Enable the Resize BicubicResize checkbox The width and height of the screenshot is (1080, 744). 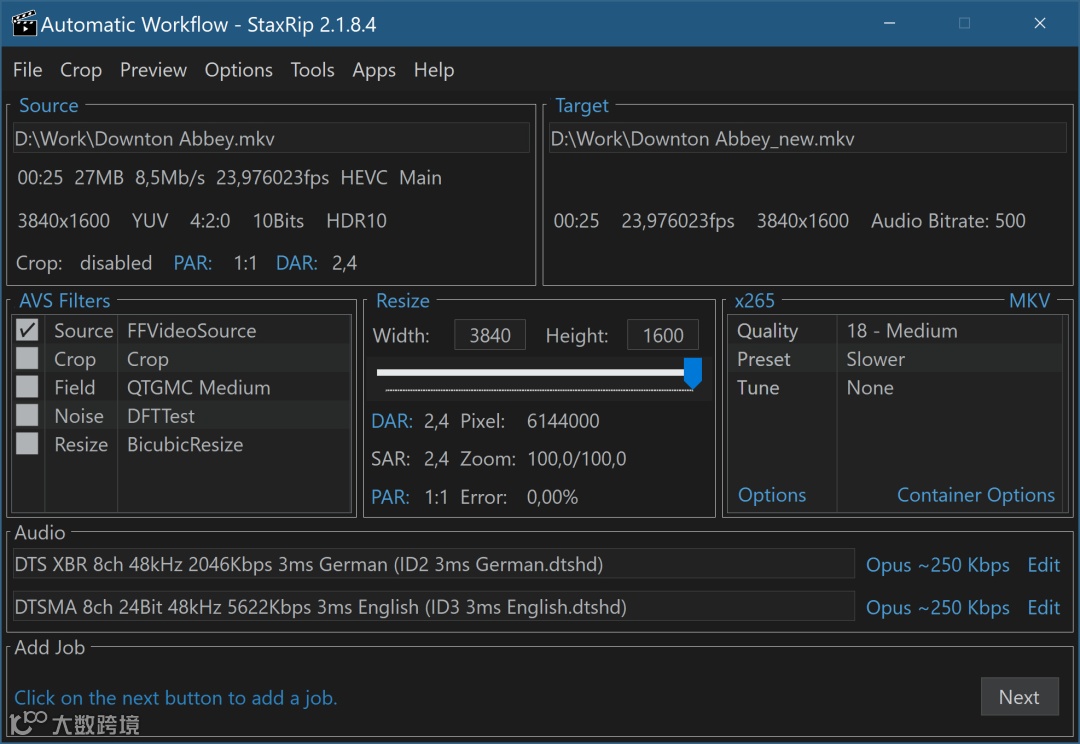pos(28,444)
